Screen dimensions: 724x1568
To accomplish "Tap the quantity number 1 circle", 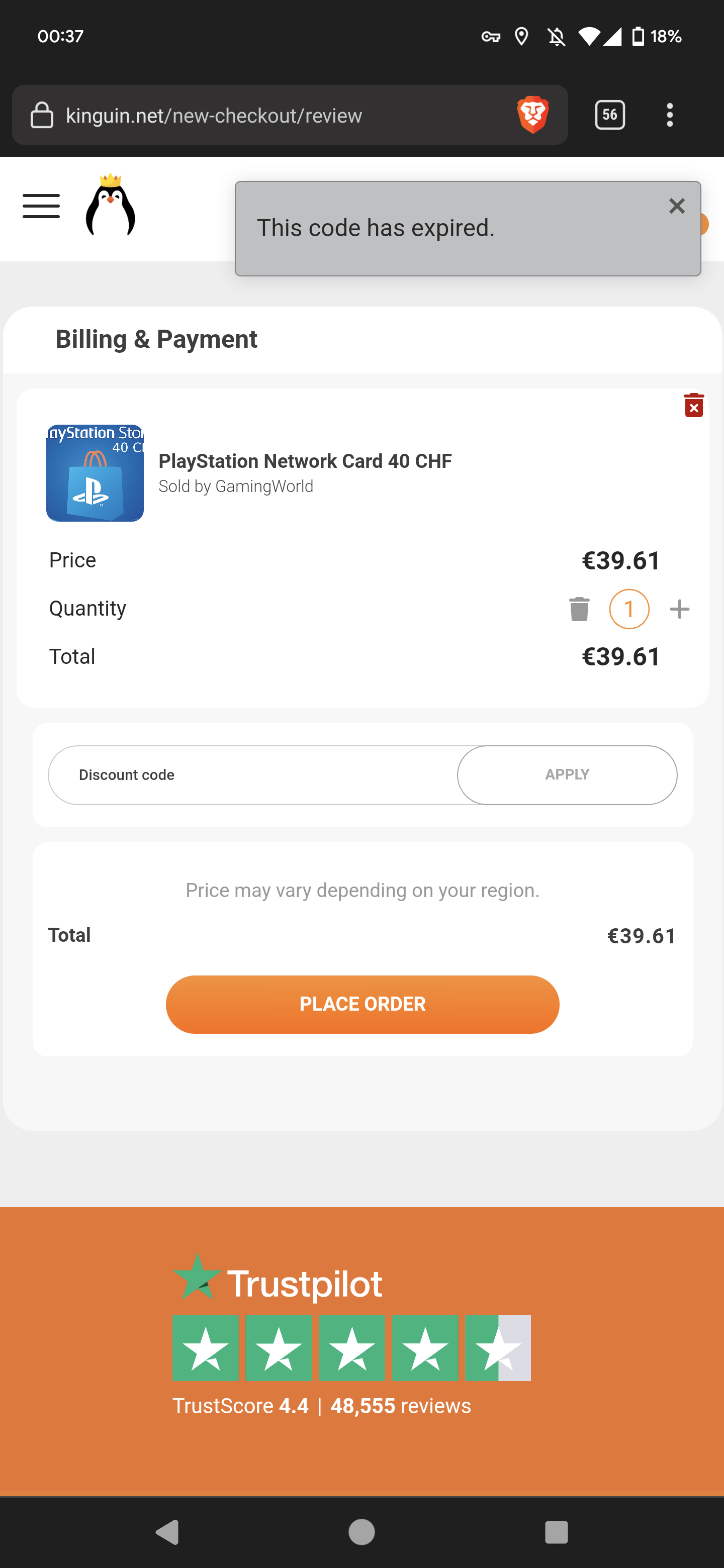I will 629,609.
